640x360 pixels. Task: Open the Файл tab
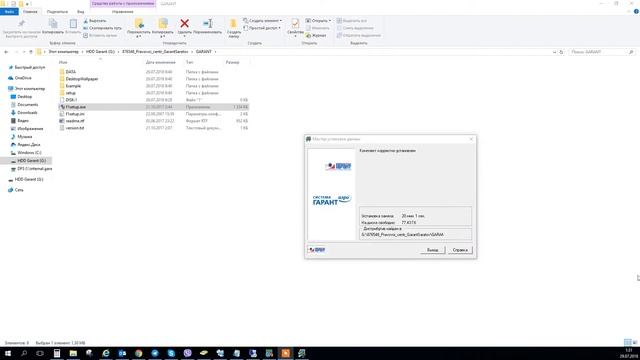[x=9, y=12]
